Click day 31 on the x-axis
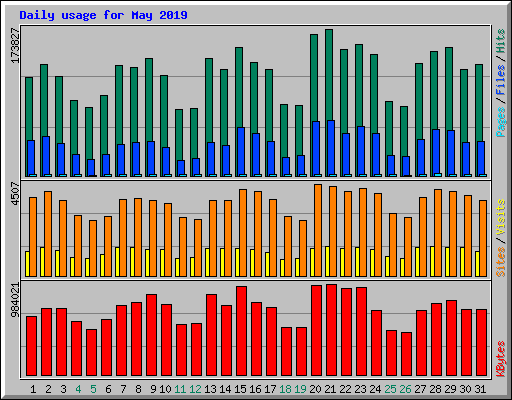The width and height of the screenshot is (512, 400). click(x=480, y=389)
